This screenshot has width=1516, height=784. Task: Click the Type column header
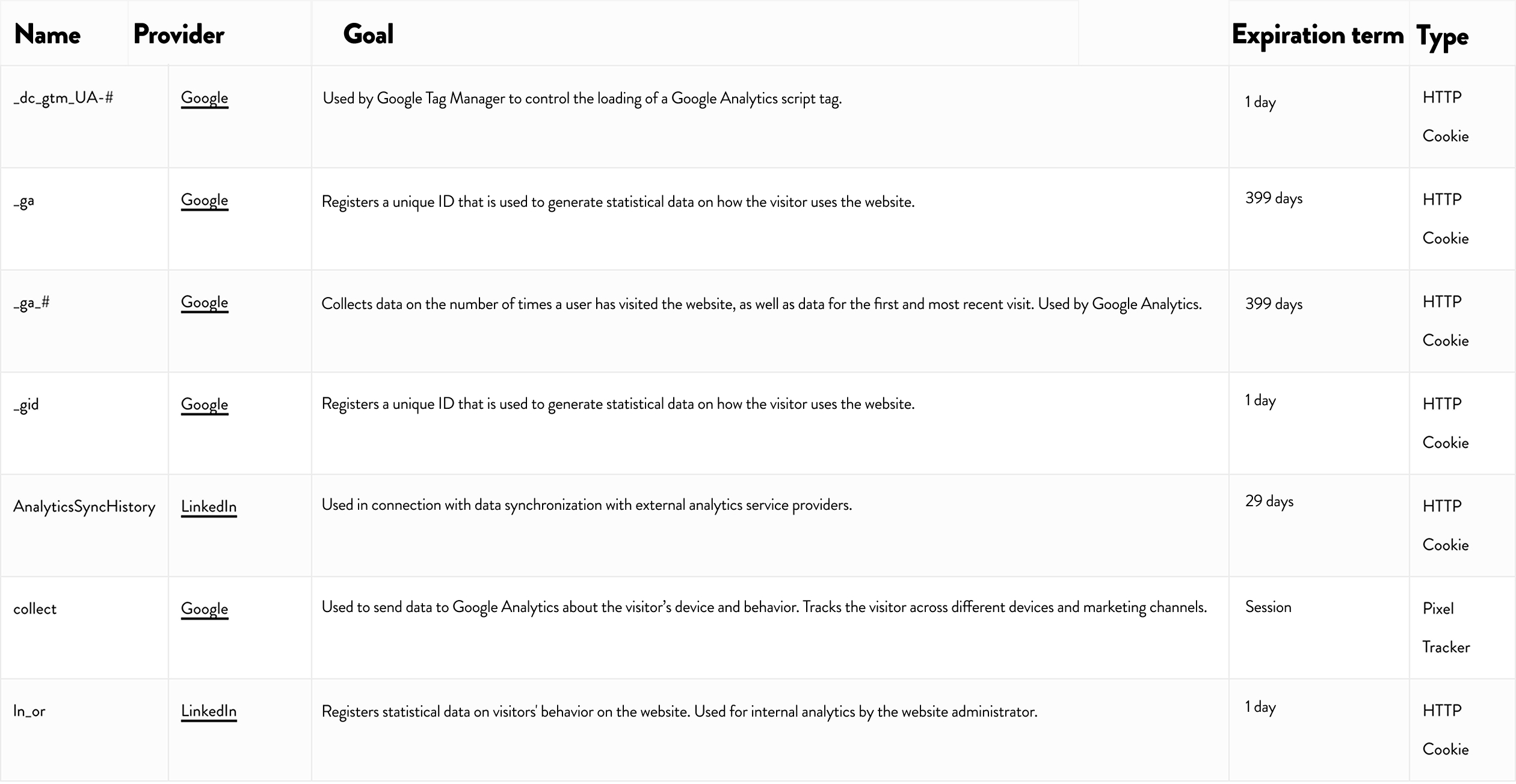coord(1443,37)
